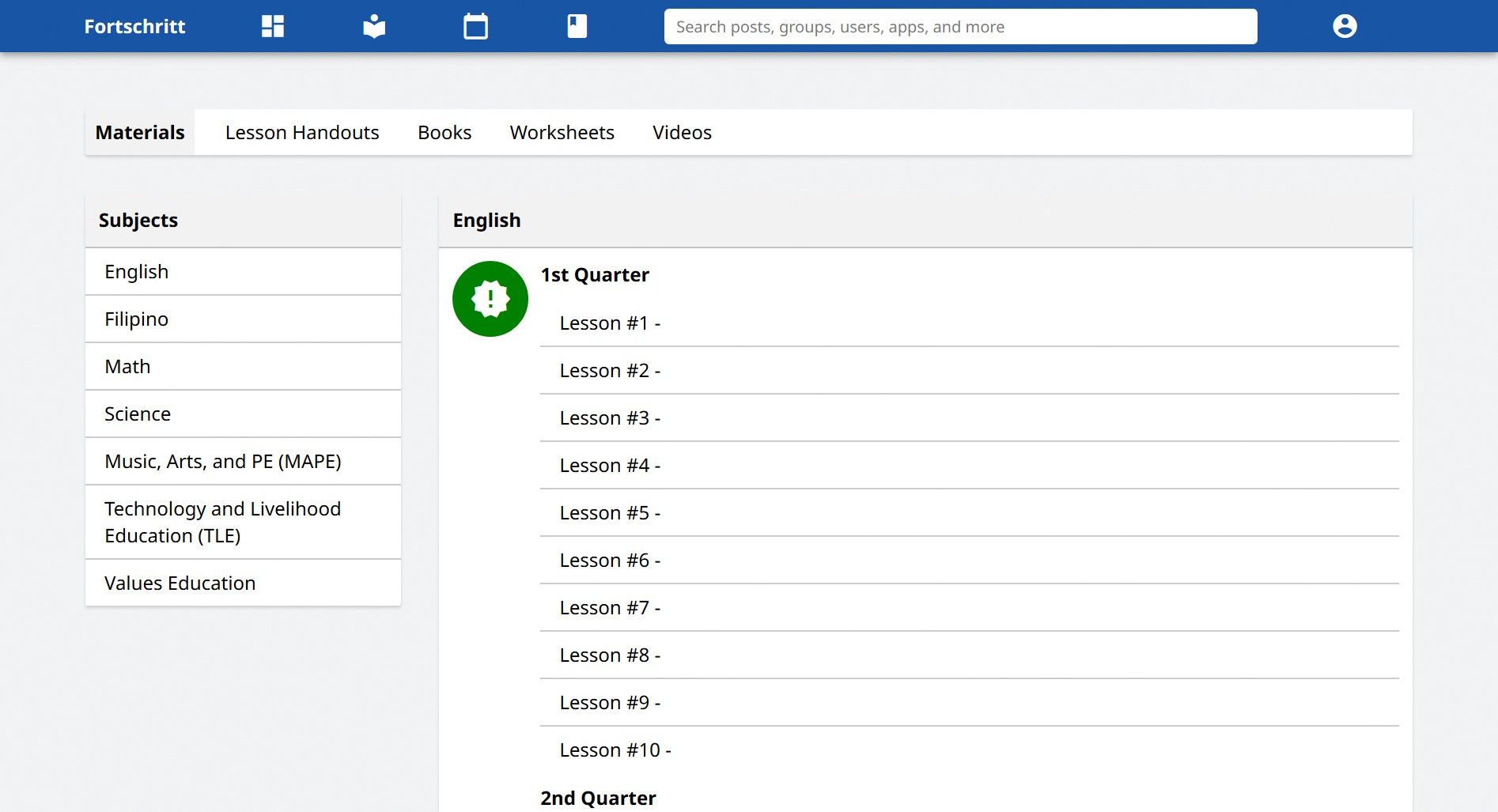Open the calendar icon in top bar
The height and width of the screenshot is (812, 1498).
tap(475, 26)
